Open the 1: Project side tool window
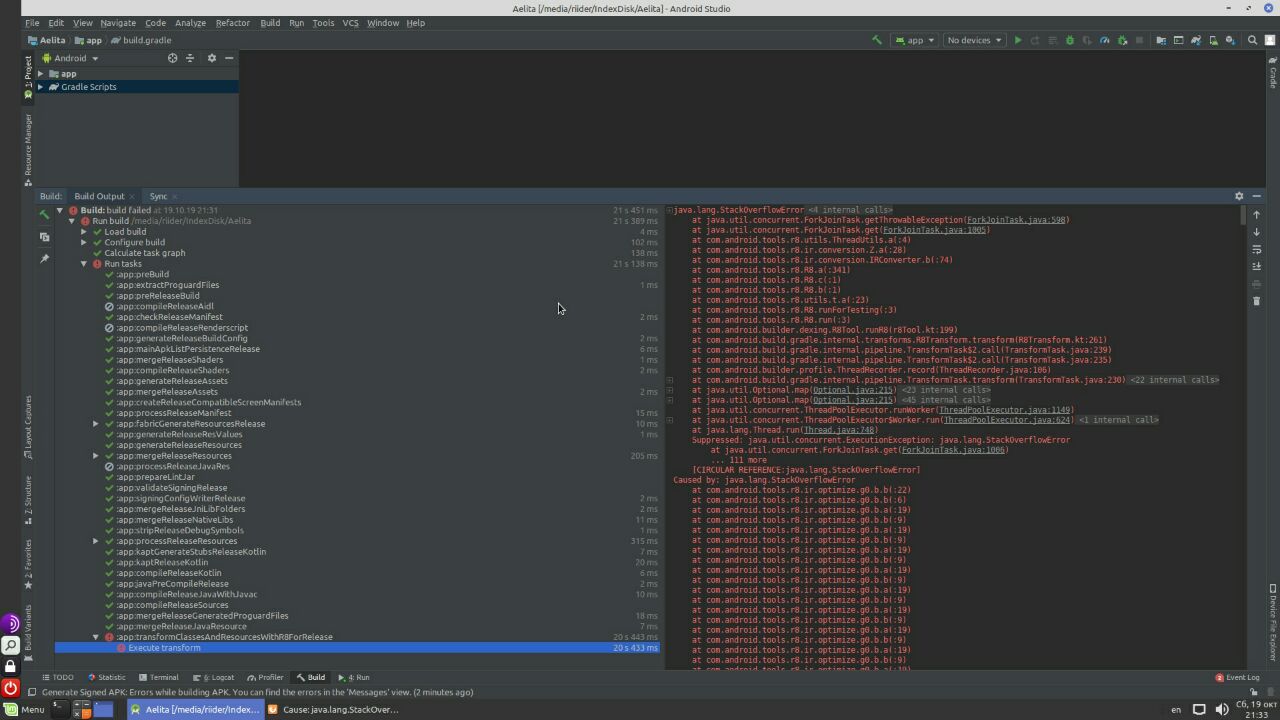Viewport: 1280px width, 720px height. tap(28, 77)
